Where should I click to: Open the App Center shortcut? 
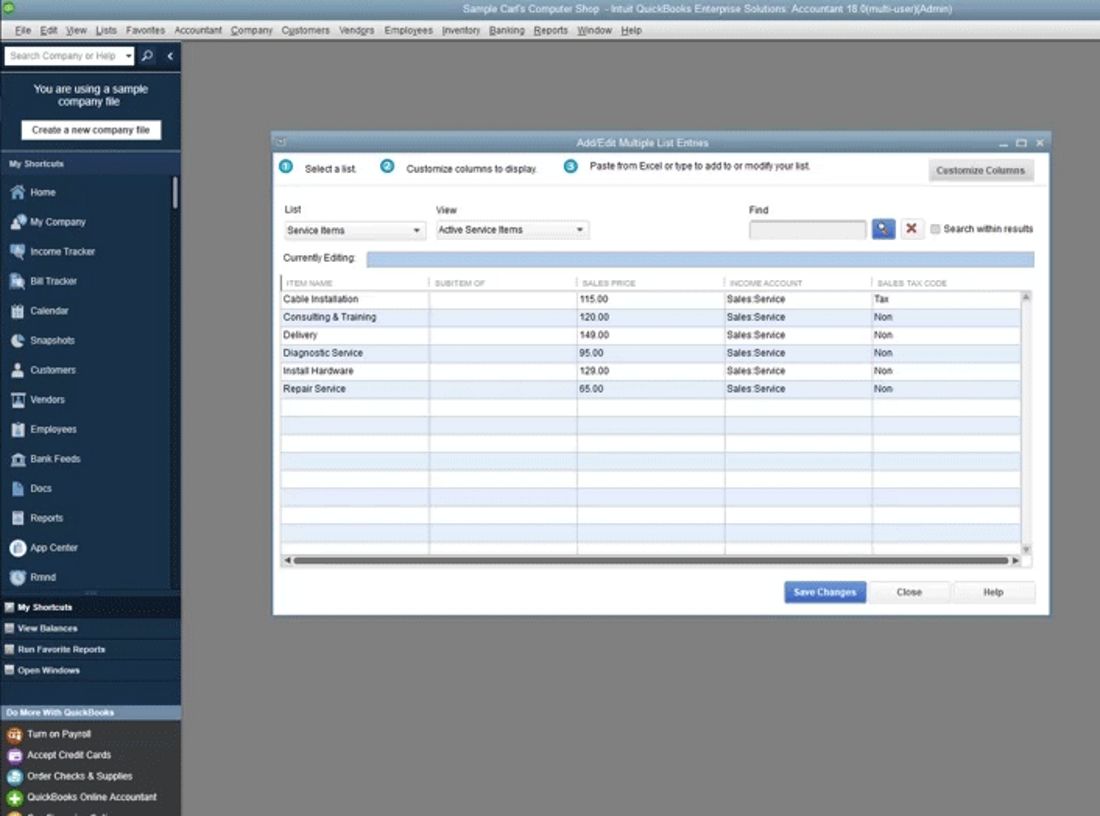click(43, 547)
